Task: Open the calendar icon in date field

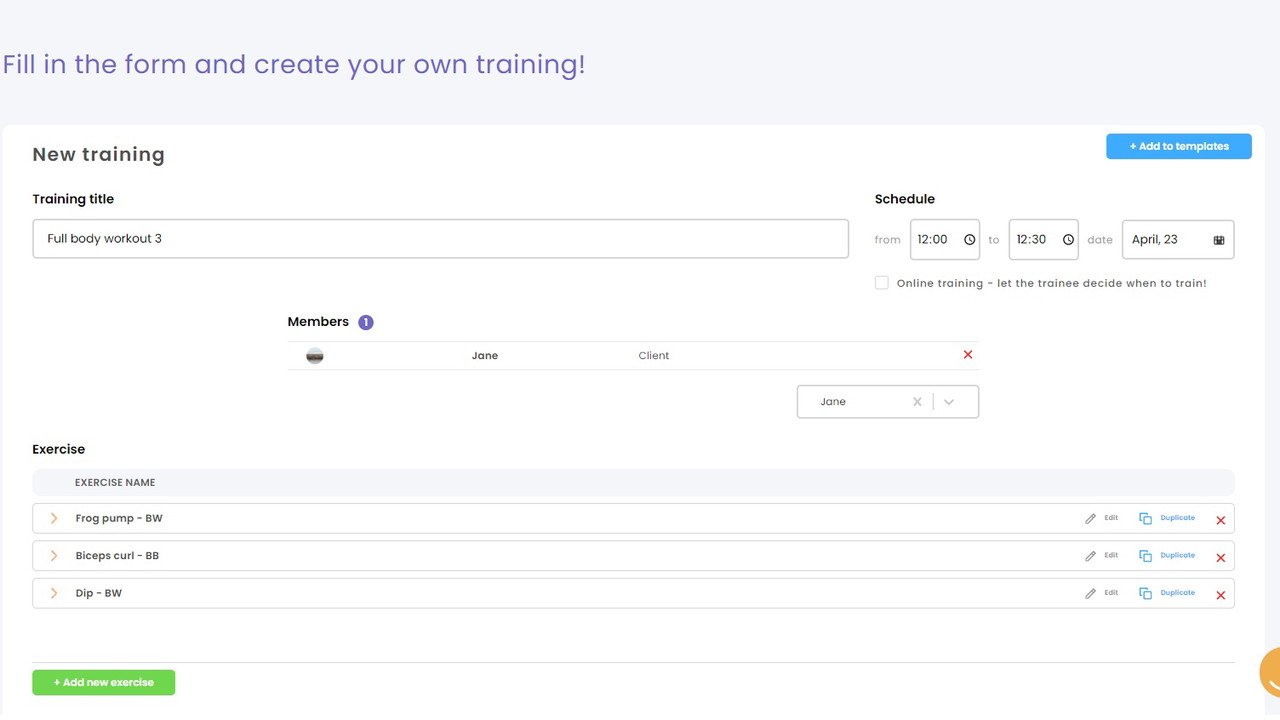Action: 1218,240
